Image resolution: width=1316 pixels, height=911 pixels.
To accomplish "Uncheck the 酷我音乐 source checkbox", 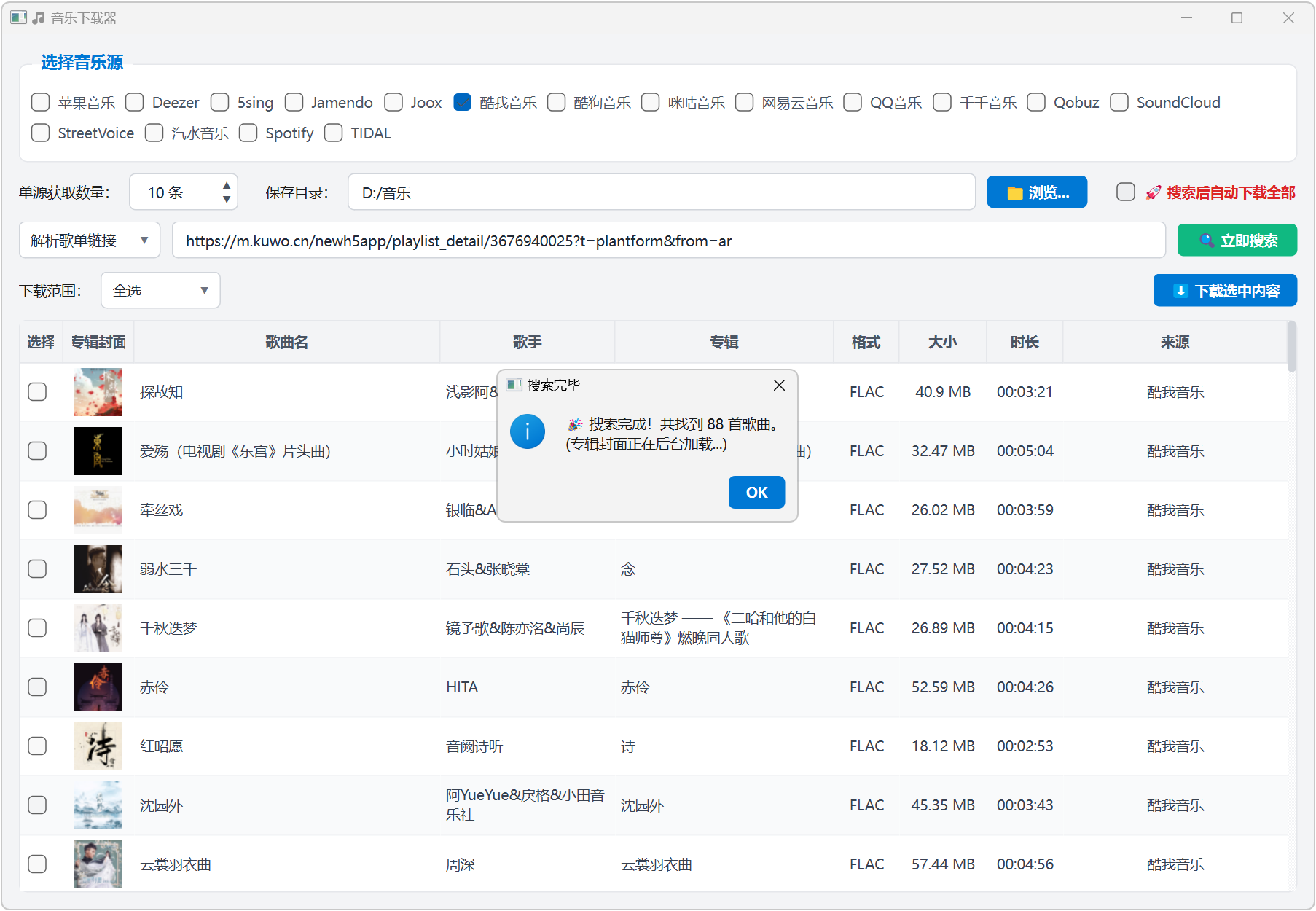I will (x=463, y=103).
